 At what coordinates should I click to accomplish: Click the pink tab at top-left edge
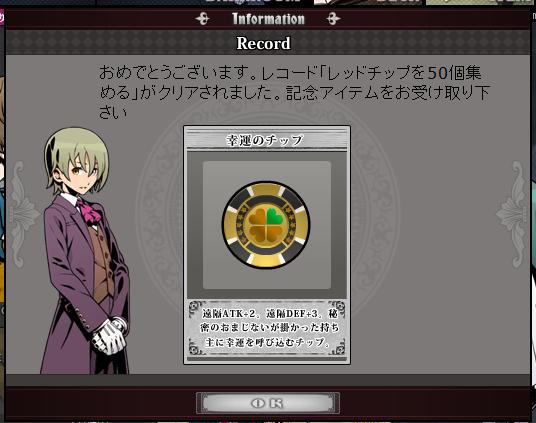2,17
